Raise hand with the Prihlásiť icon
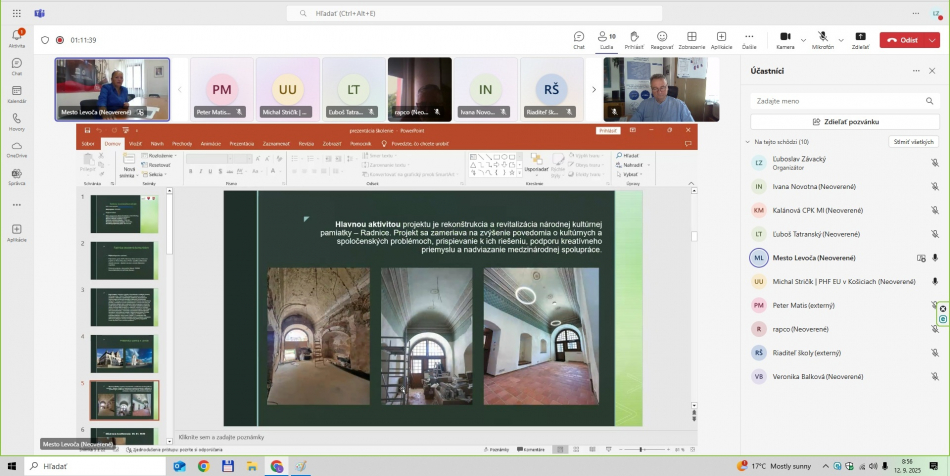The width and height of the screenshot is (950, 476). pyautogui.click(x=634, y=39)
